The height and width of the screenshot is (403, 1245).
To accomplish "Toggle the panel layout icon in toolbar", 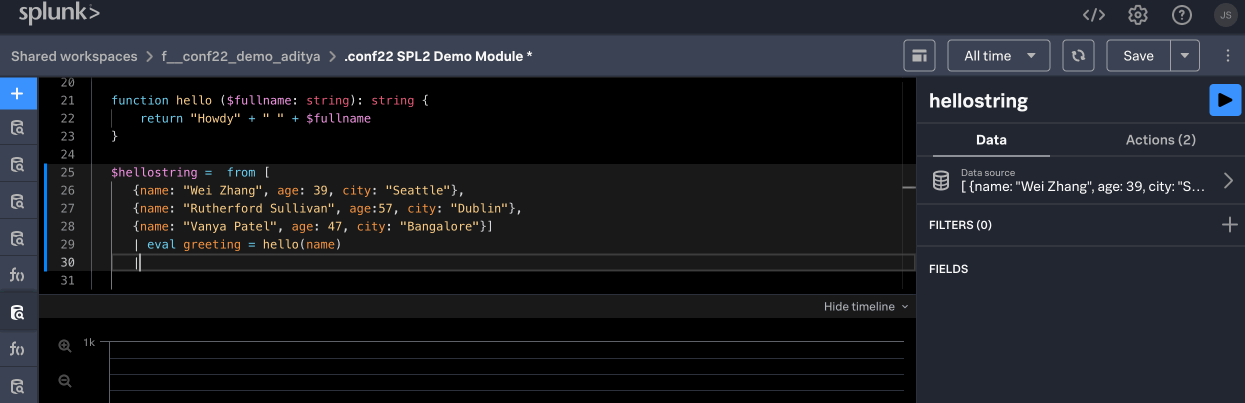I will coord(919,56).
